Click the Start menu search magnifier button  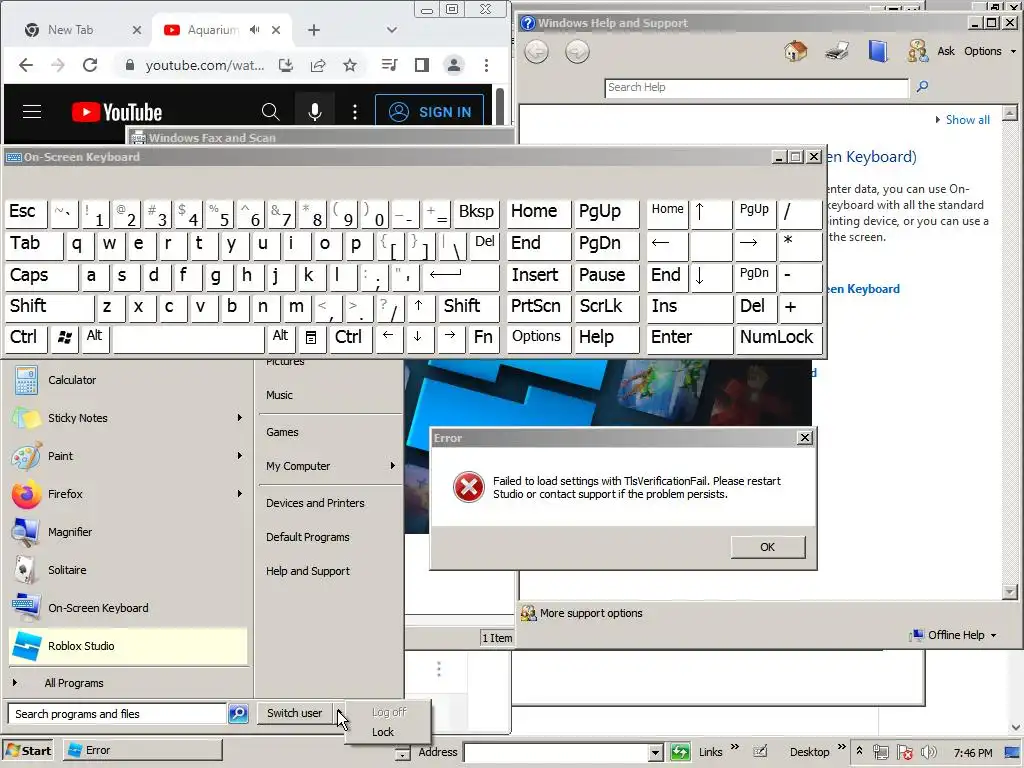pos(238,714)
